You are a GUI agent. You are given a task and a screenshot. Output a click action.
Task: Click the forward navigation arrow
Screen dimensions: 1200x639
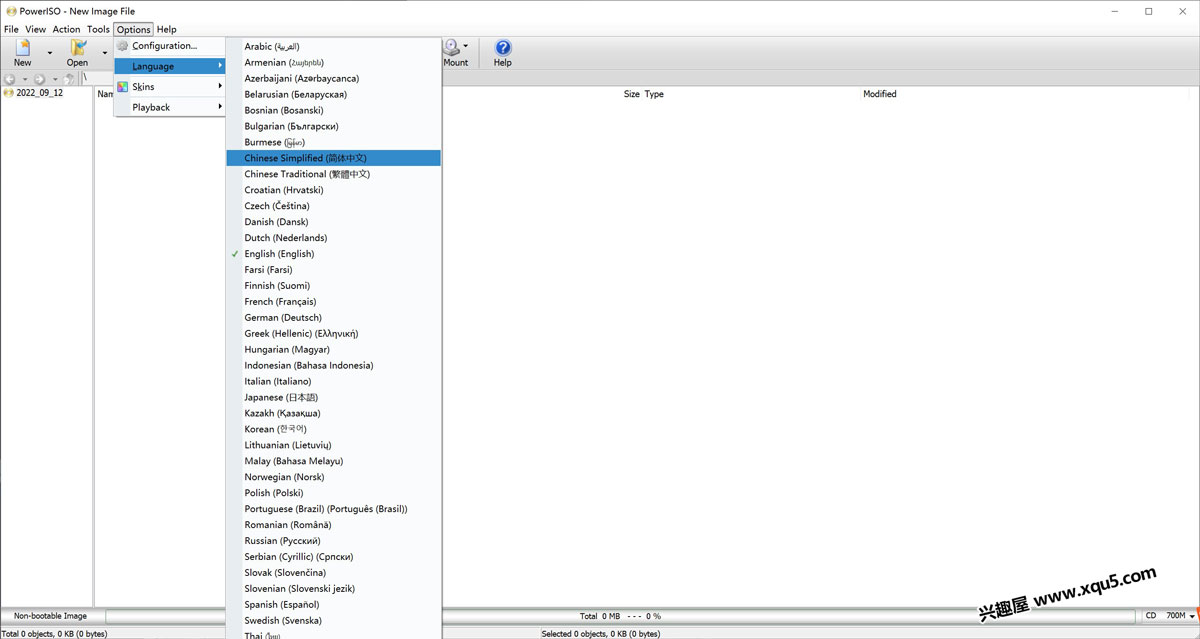point(39,79)
